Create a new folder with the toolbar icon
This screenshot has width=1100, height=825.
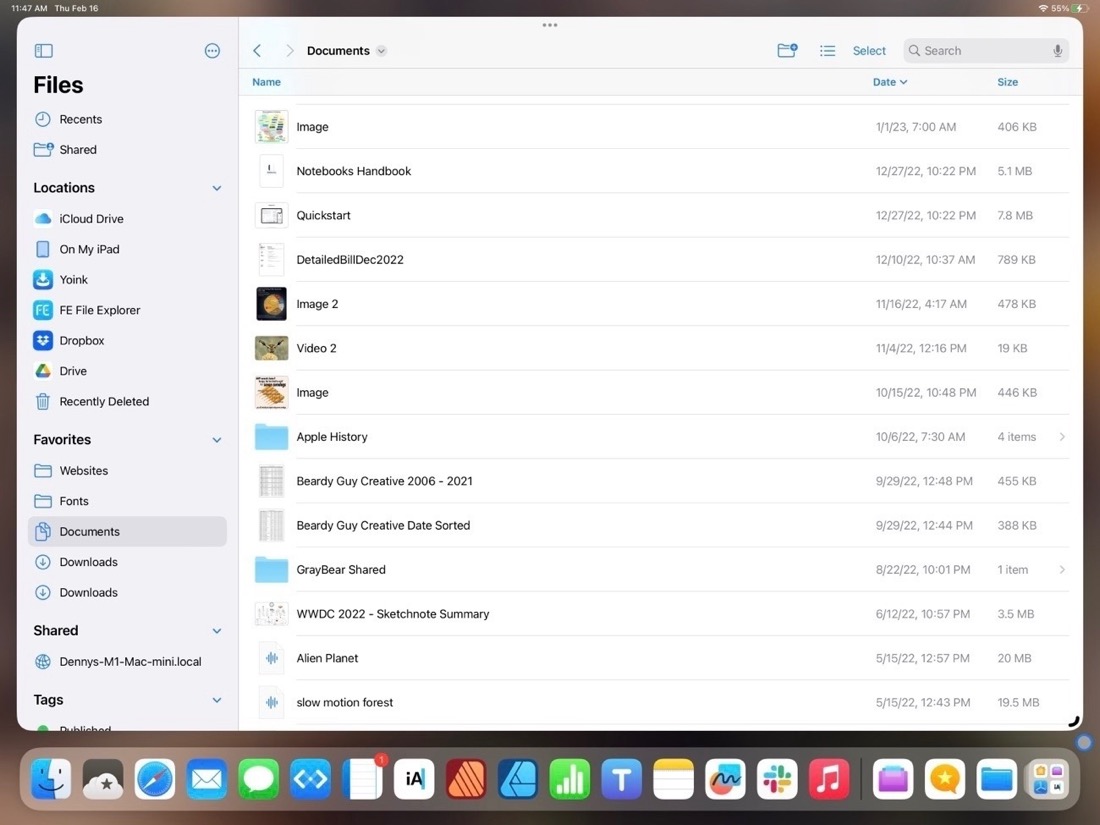(x=787, y=49)
